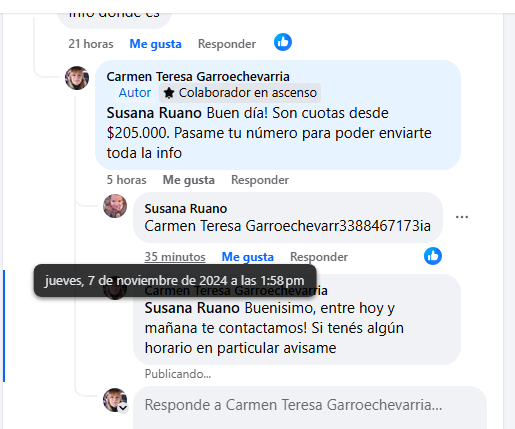Open Carmen Teresa Garroechevarria's profile picture on the author comment

point(77,78)
